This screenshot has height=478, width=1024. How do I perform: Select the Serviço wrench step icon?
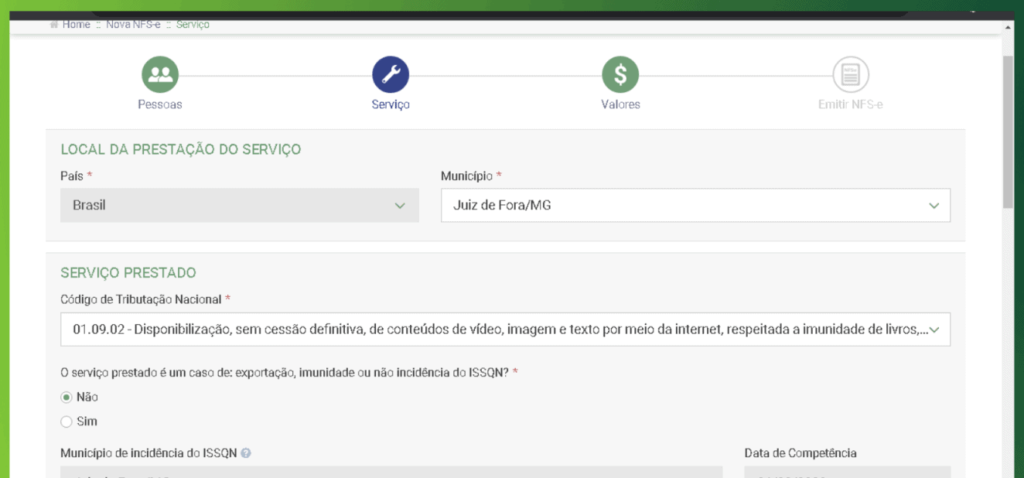[x=391, y=74]
